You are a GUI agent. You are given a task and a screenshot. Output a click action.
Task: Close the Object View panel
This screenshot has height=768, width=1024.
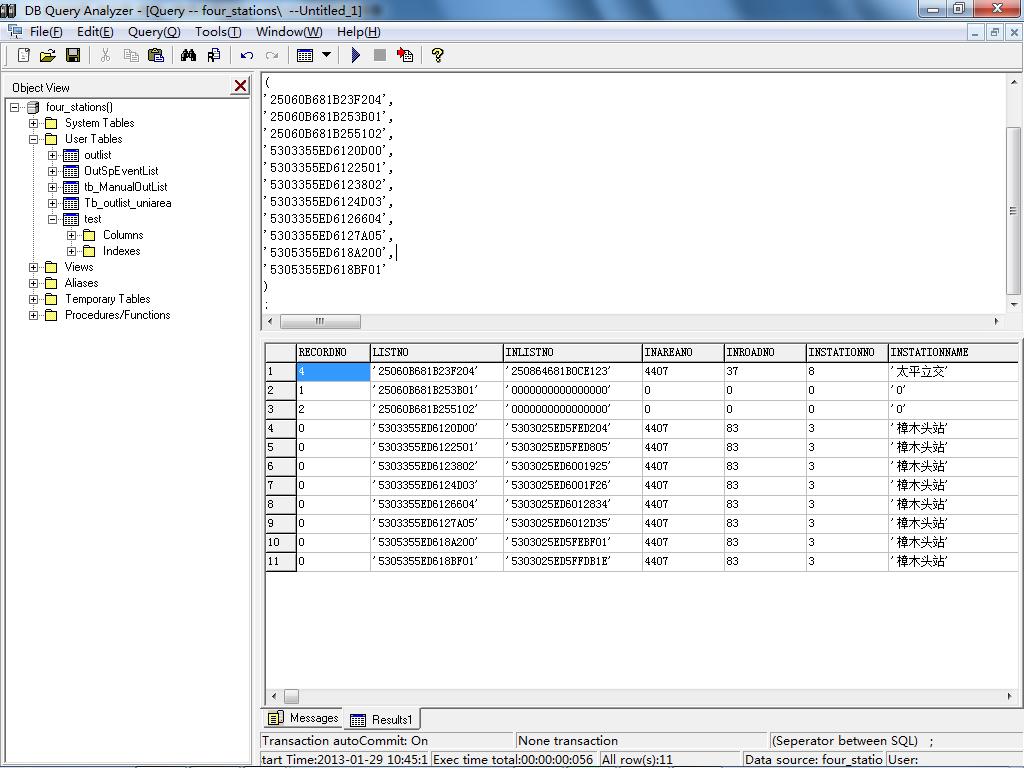pos(240,87)
